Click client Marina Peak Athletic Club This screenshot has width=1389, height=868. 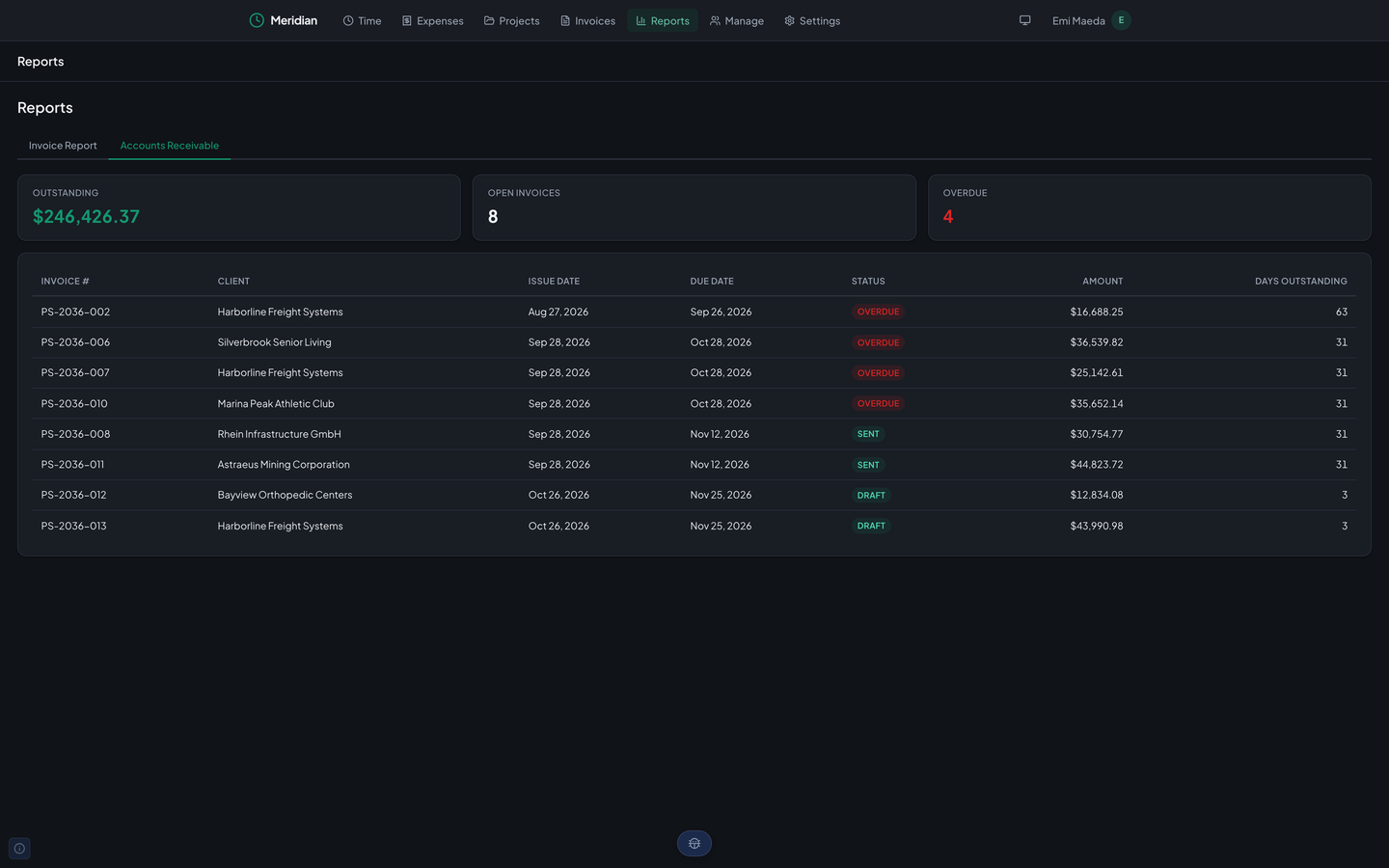point(276,403)
